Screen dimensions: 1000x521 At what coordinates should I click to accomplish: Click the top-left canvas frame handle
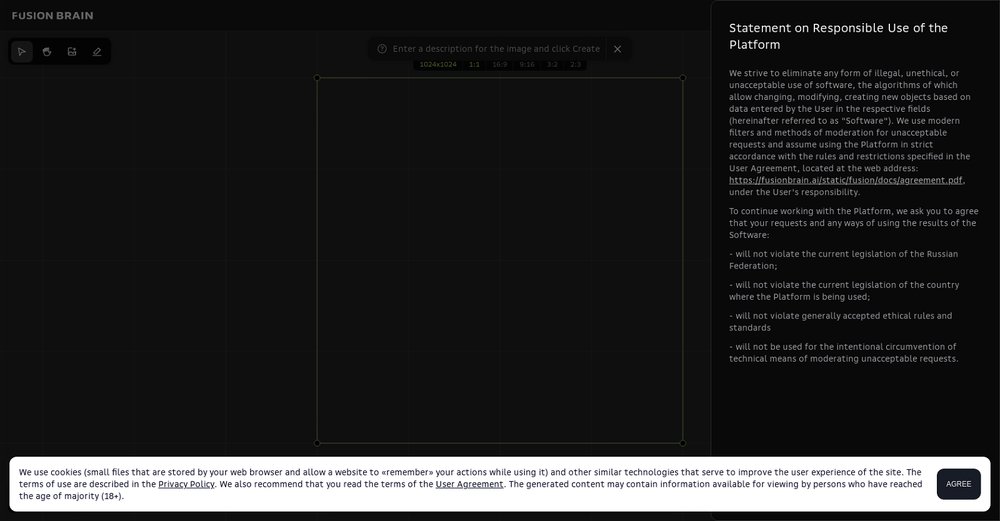pos(317,78)
